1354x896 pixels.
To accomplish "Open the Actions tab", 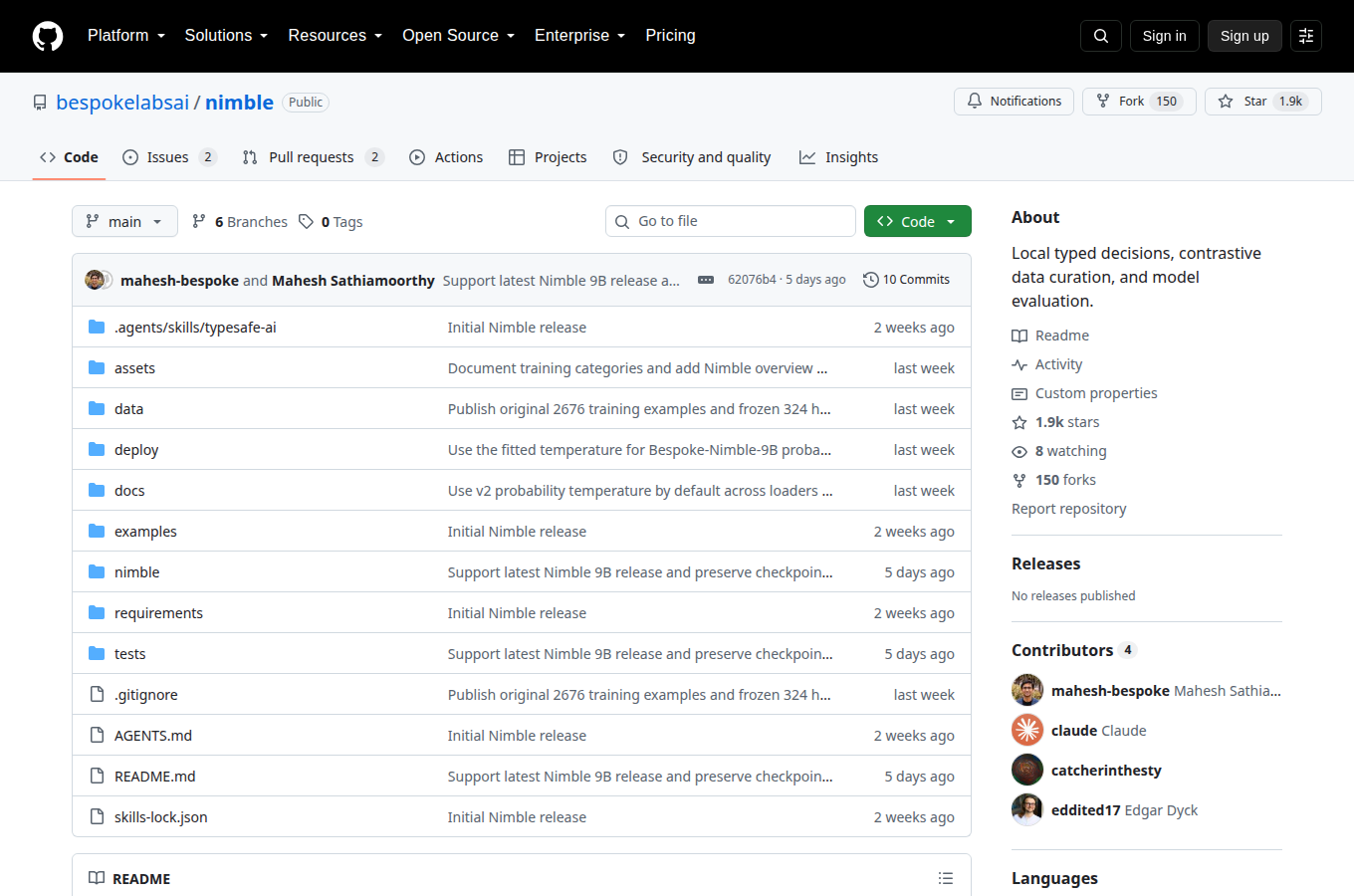I will (446, 157).
